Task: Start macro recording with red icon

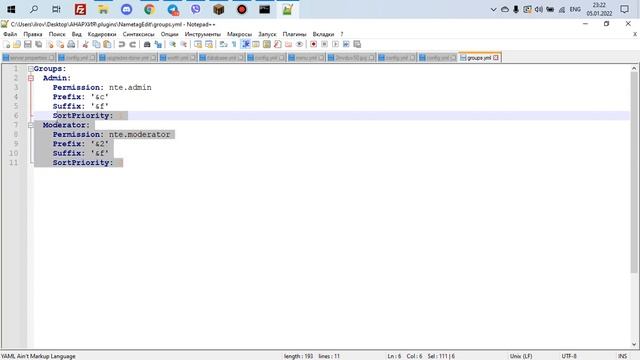Action: [x=313, y=44]
